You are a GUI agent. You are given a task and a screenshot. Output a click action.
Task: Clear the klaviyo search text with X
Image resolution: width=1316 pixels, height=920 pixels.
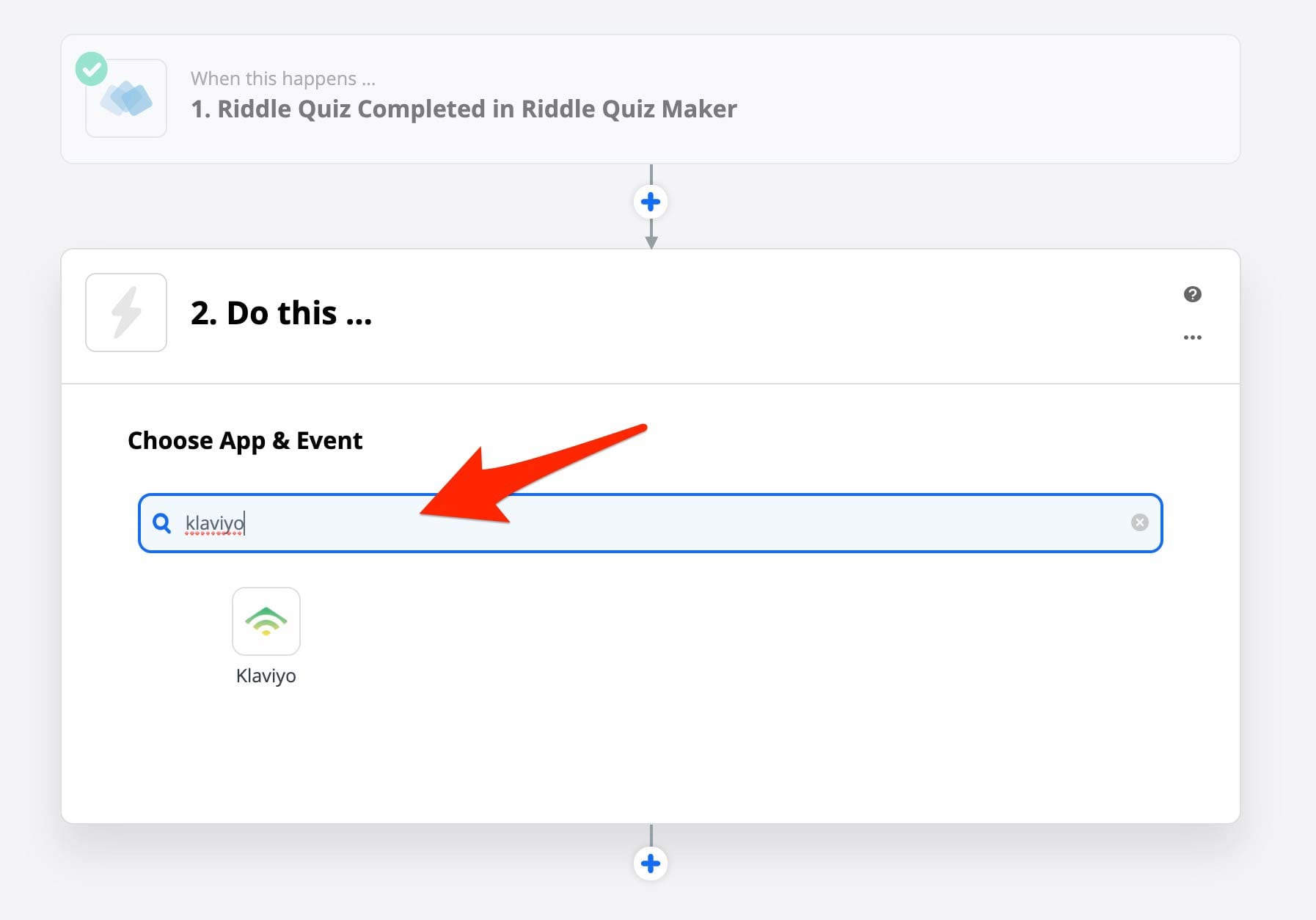click(x=1139, y=522)
